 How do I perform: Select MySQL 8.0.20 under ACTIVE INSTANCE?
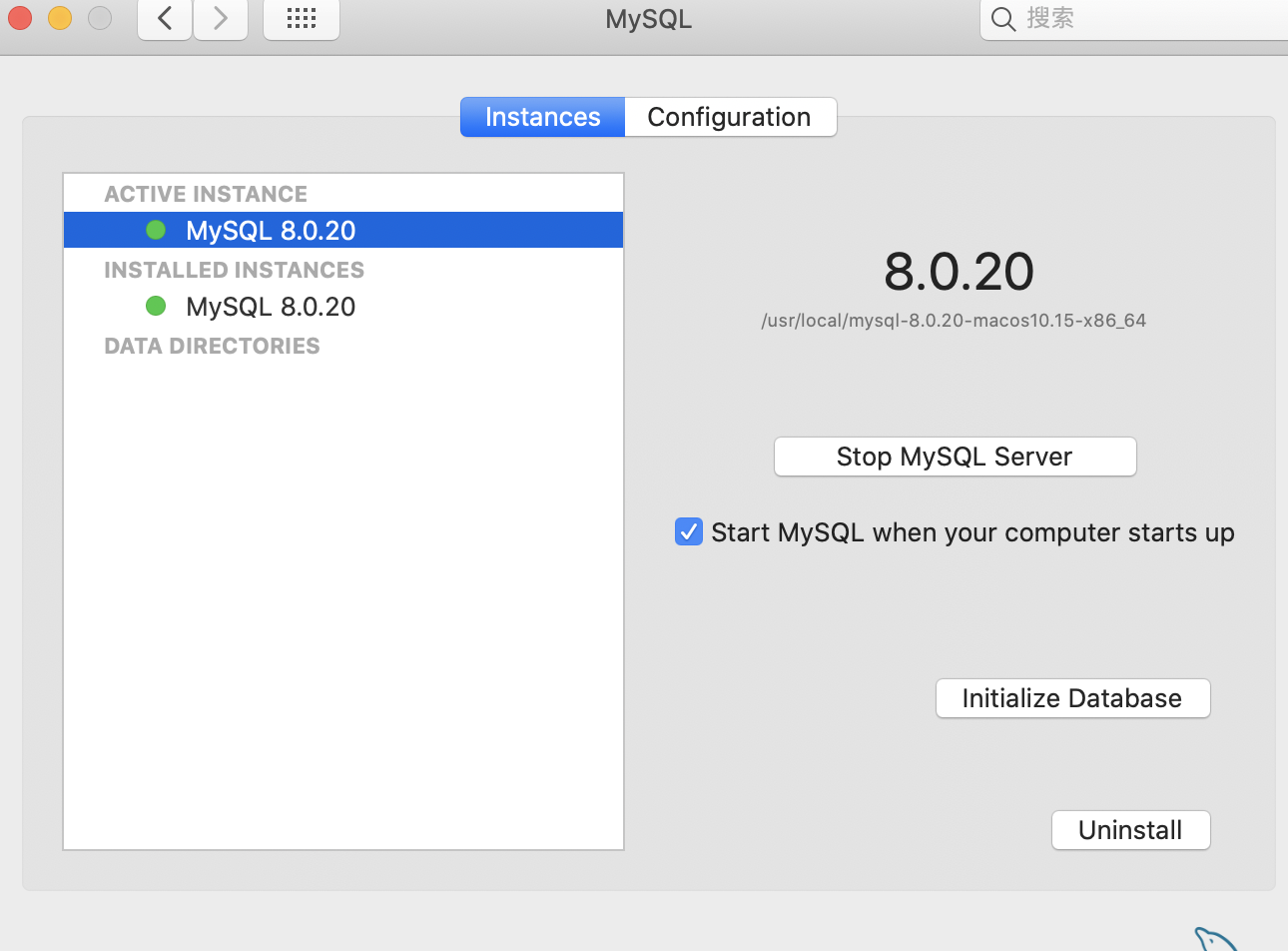[270, 229]
